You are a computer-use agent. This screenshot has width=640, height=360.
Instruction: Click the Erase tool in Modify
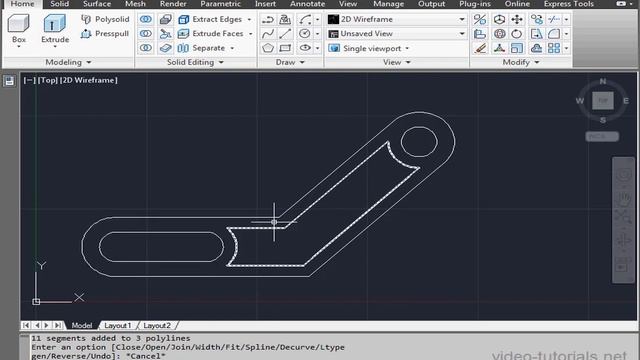coord(480,48)
